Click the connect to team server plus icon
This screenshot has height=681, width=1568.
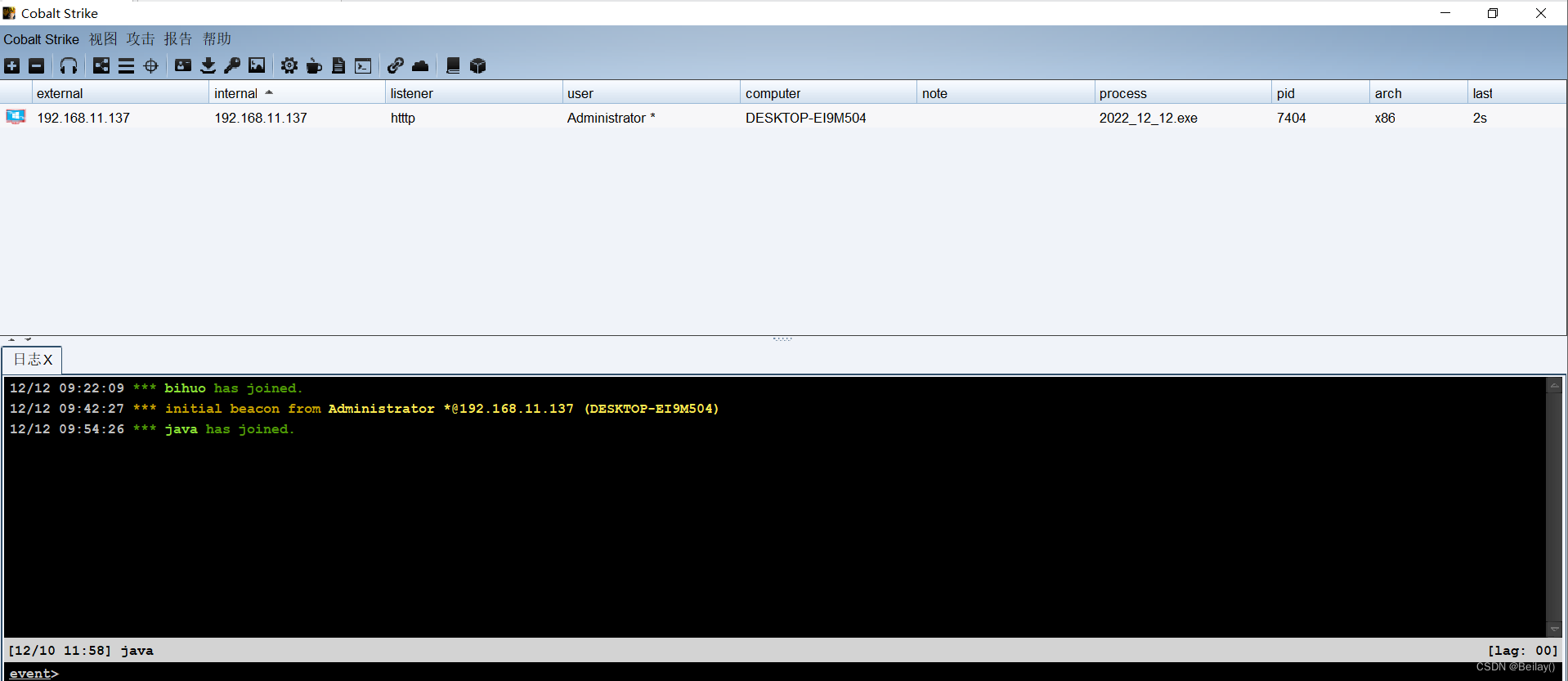point(12,66)
